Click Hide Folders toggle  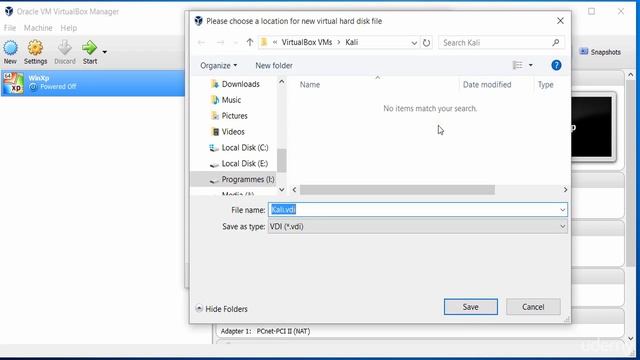click(222, 309)
